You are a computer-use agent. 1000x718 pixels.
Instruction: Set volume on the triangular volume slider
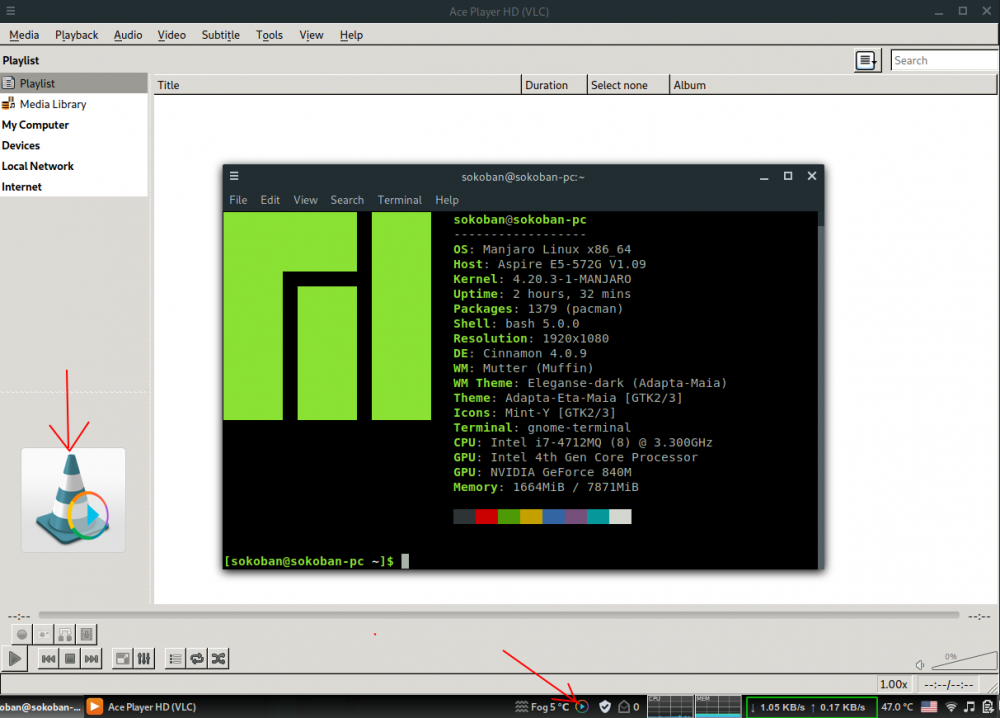[964, 660]
